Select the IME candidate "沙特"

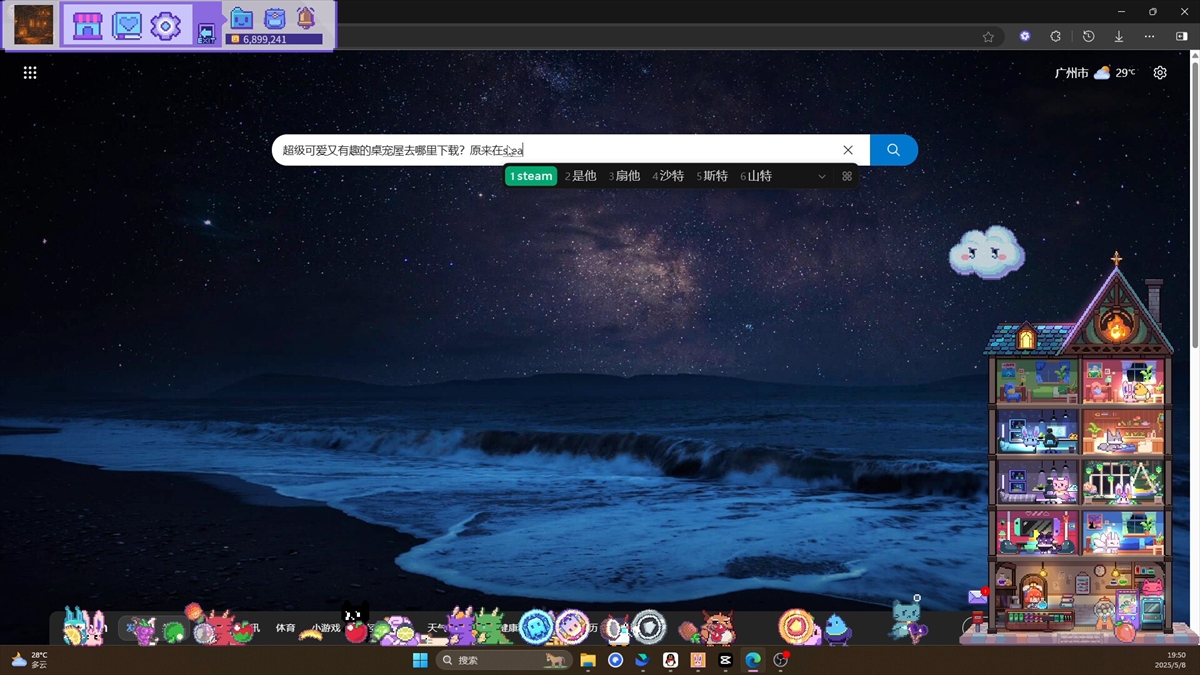tap(668, 176)
